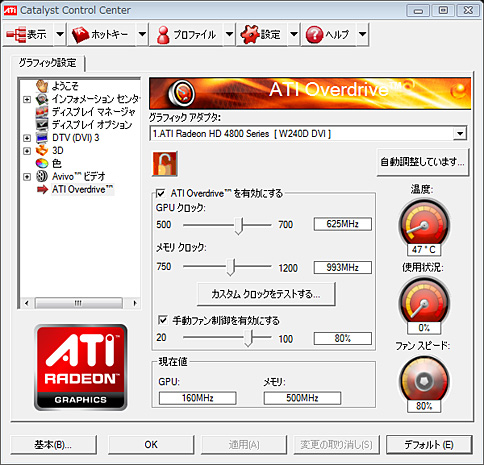
Task: Expand the 3D tree node
Action: point(27,151)
